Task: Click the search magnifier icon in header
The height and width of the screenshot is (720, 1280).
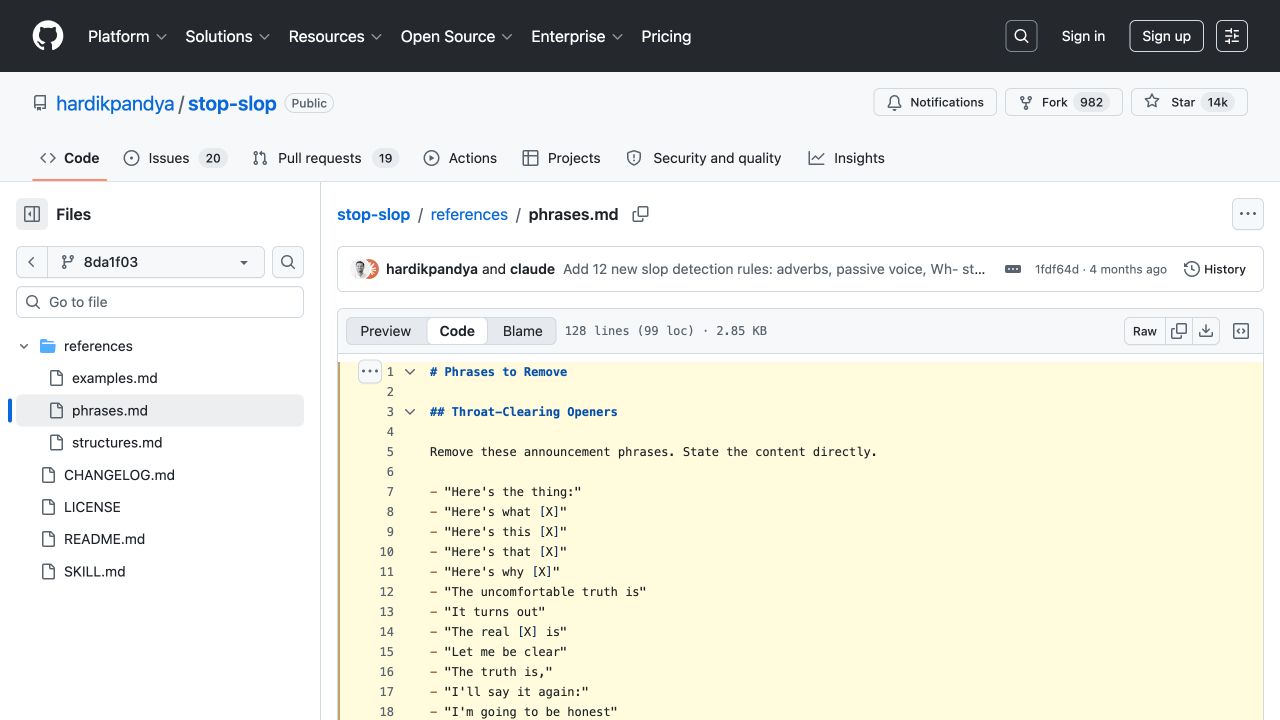Action: [x=1021, y=36]
